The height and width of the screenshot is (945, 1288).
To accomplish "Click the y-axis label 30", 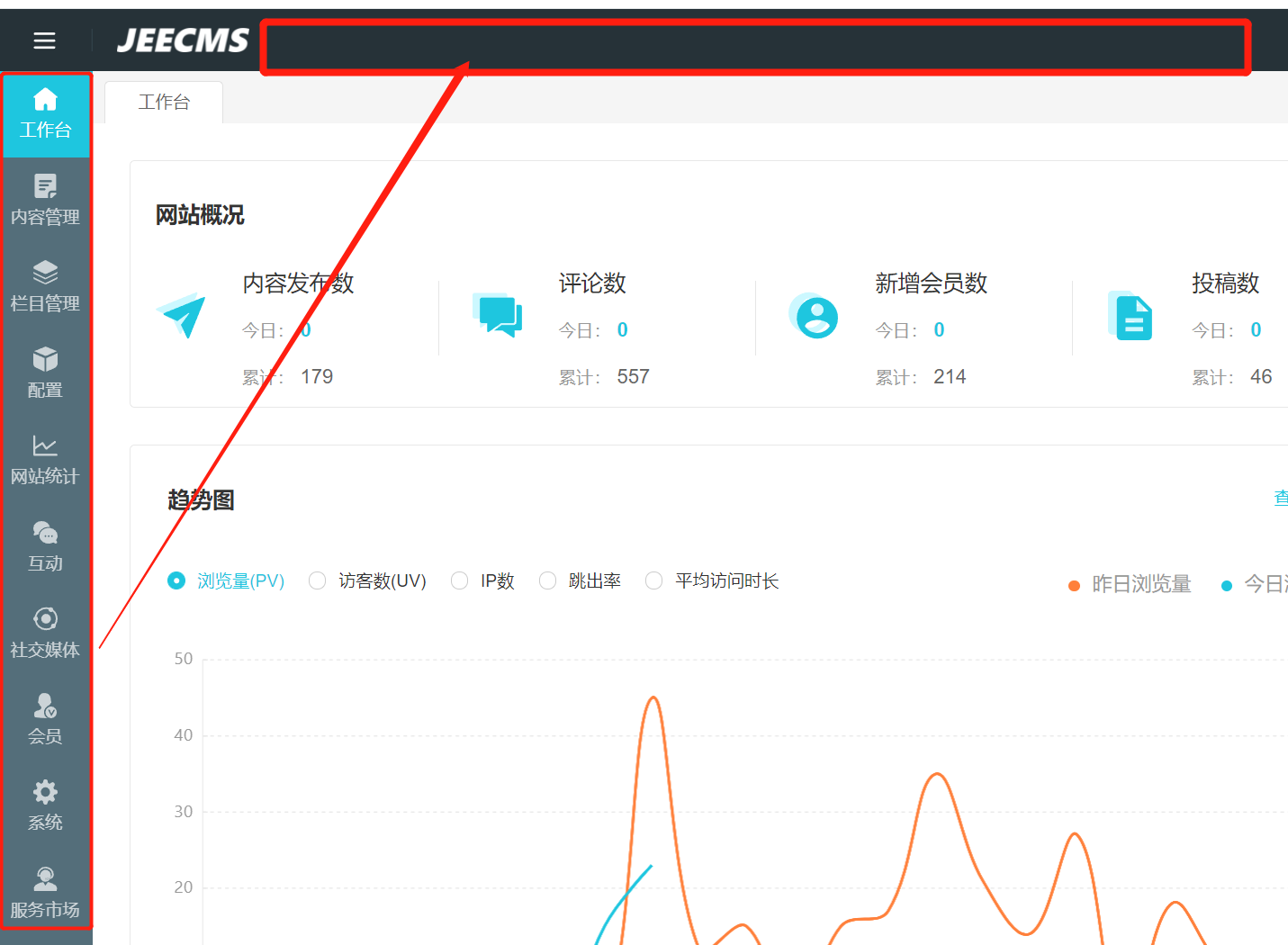I will (184, 812).
